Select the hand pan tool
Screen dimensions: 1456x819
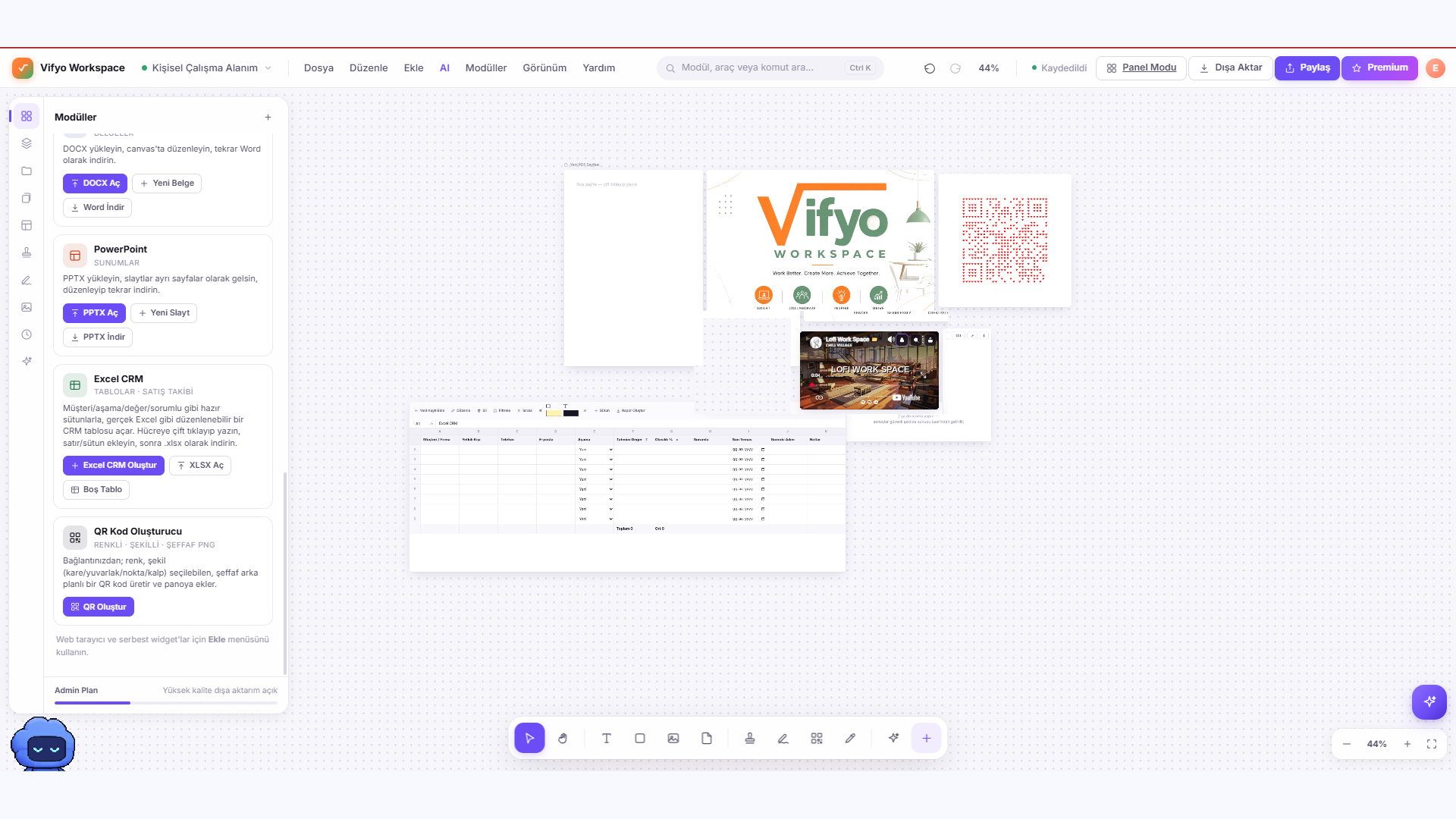563,738
